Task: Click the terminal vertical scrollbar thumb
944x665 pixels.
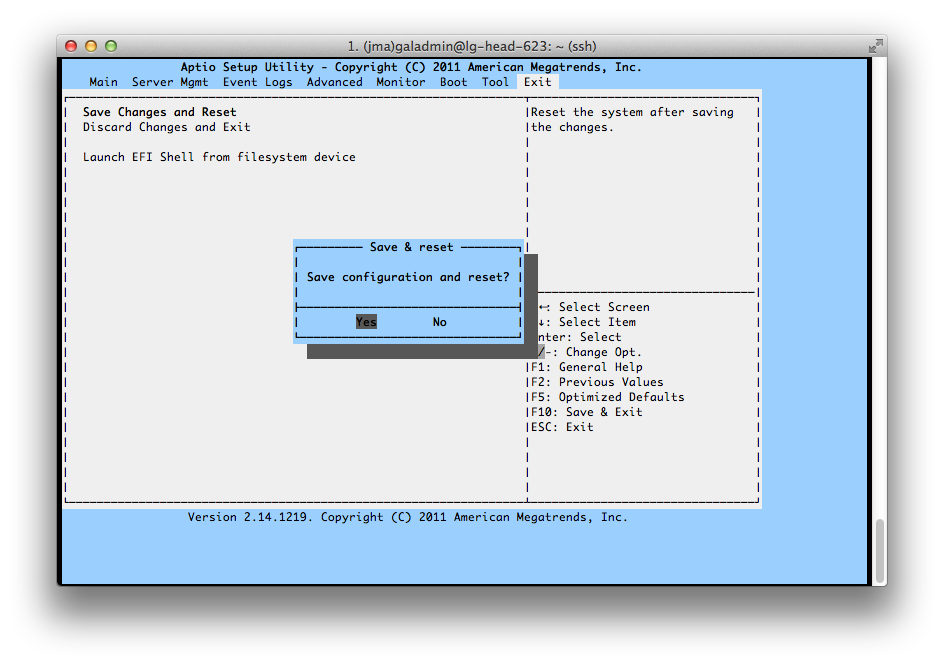Action: tap(880, 551)
